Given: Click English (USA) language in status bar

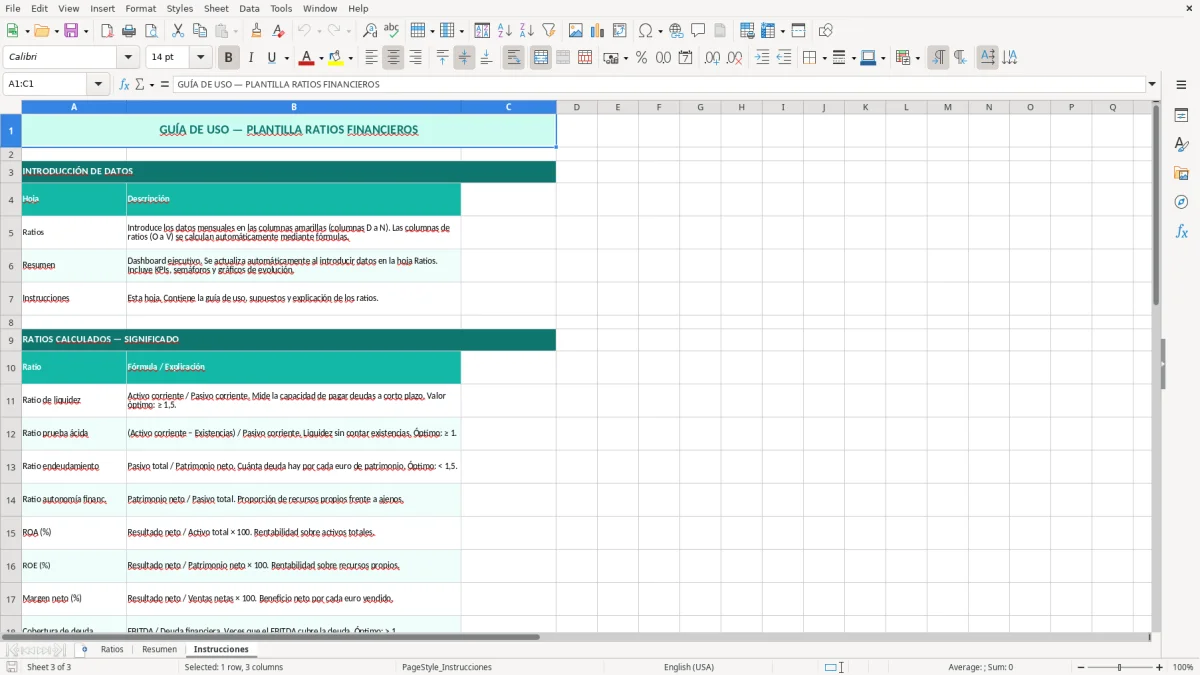Looking at the screenshot, I should click(689, 667).
